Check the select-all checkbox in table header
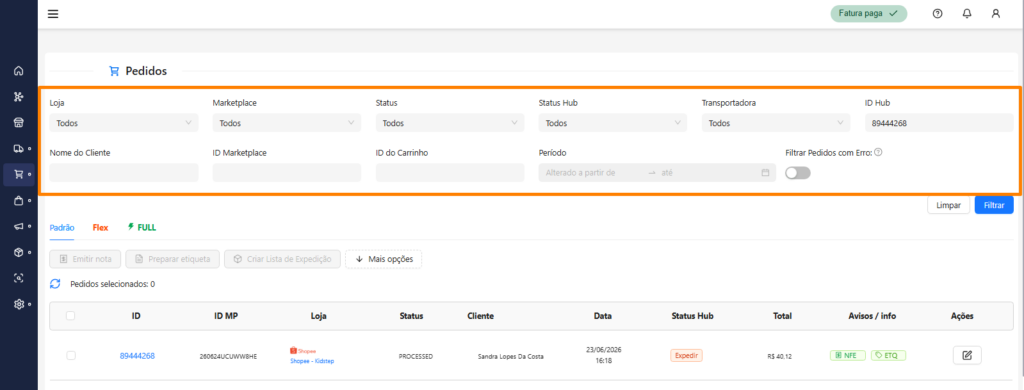The height and width of the screenshot is (390, 1024). coord(71,316)
